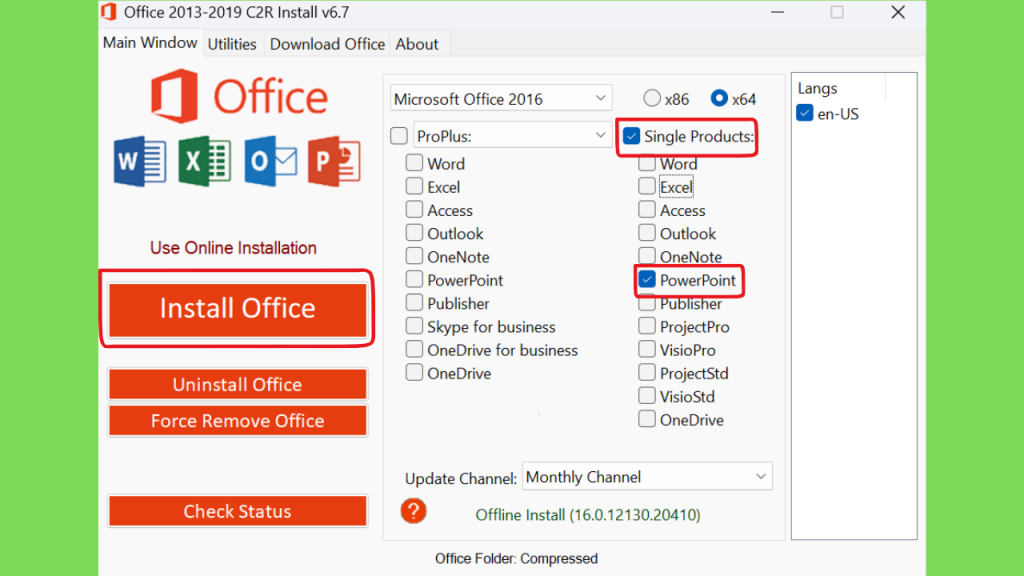Viewport: 1024px width, 576px height.
Task: Click the Offline Install version text
Action: tap(588, 515)
